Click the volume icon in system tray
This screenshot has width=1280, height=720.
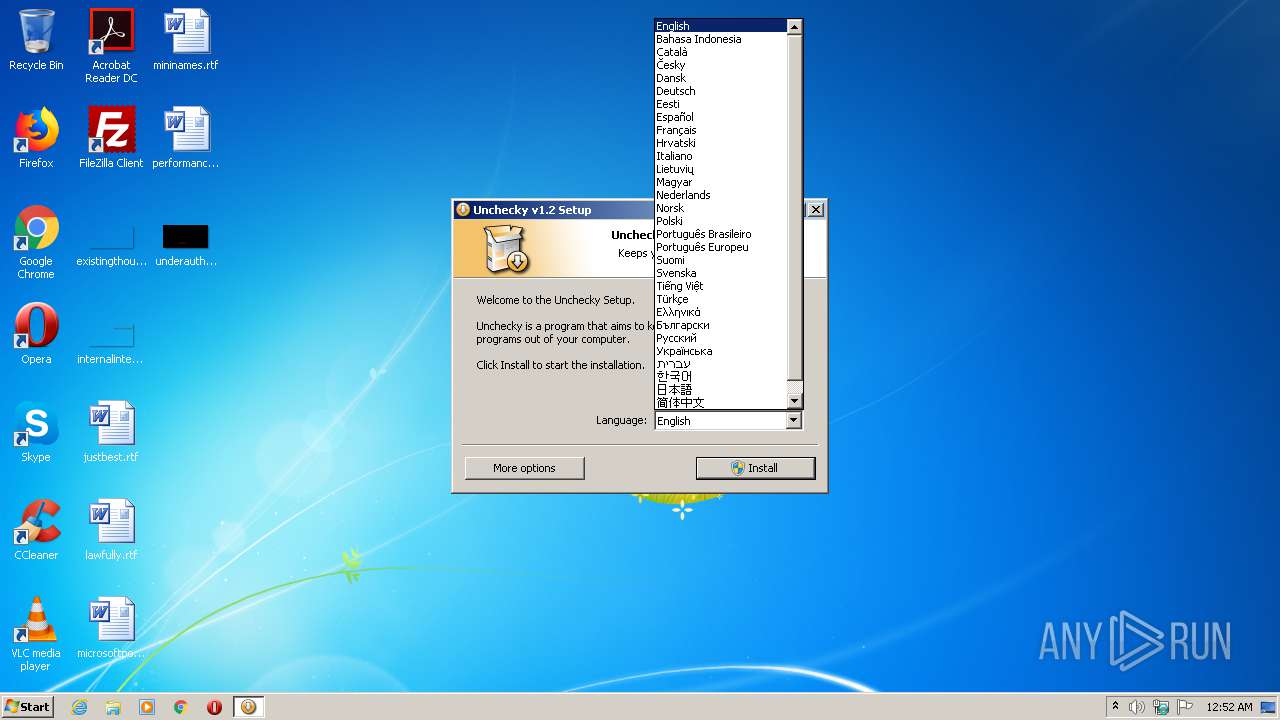[1137, 707]
